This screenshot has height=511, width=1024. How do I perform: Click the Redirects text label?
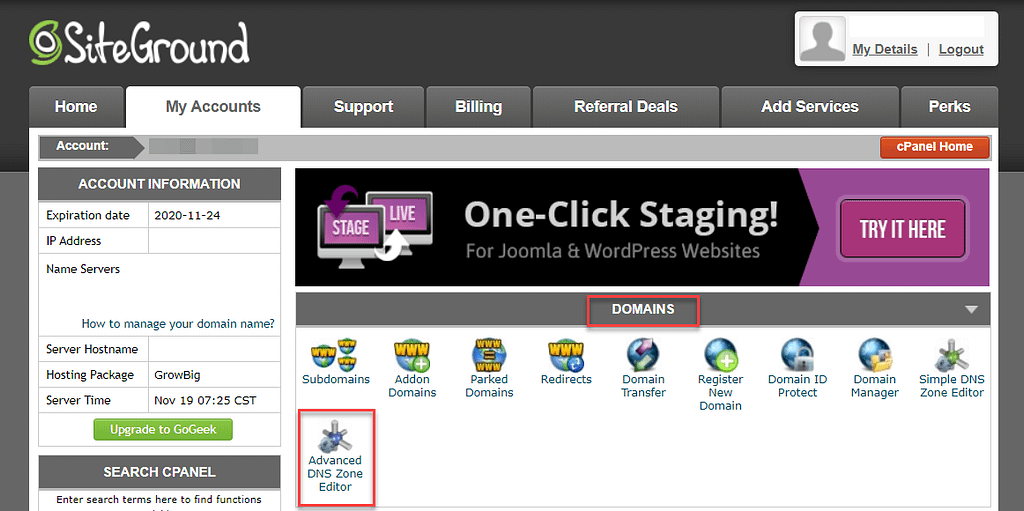click(x=566, y=380)
